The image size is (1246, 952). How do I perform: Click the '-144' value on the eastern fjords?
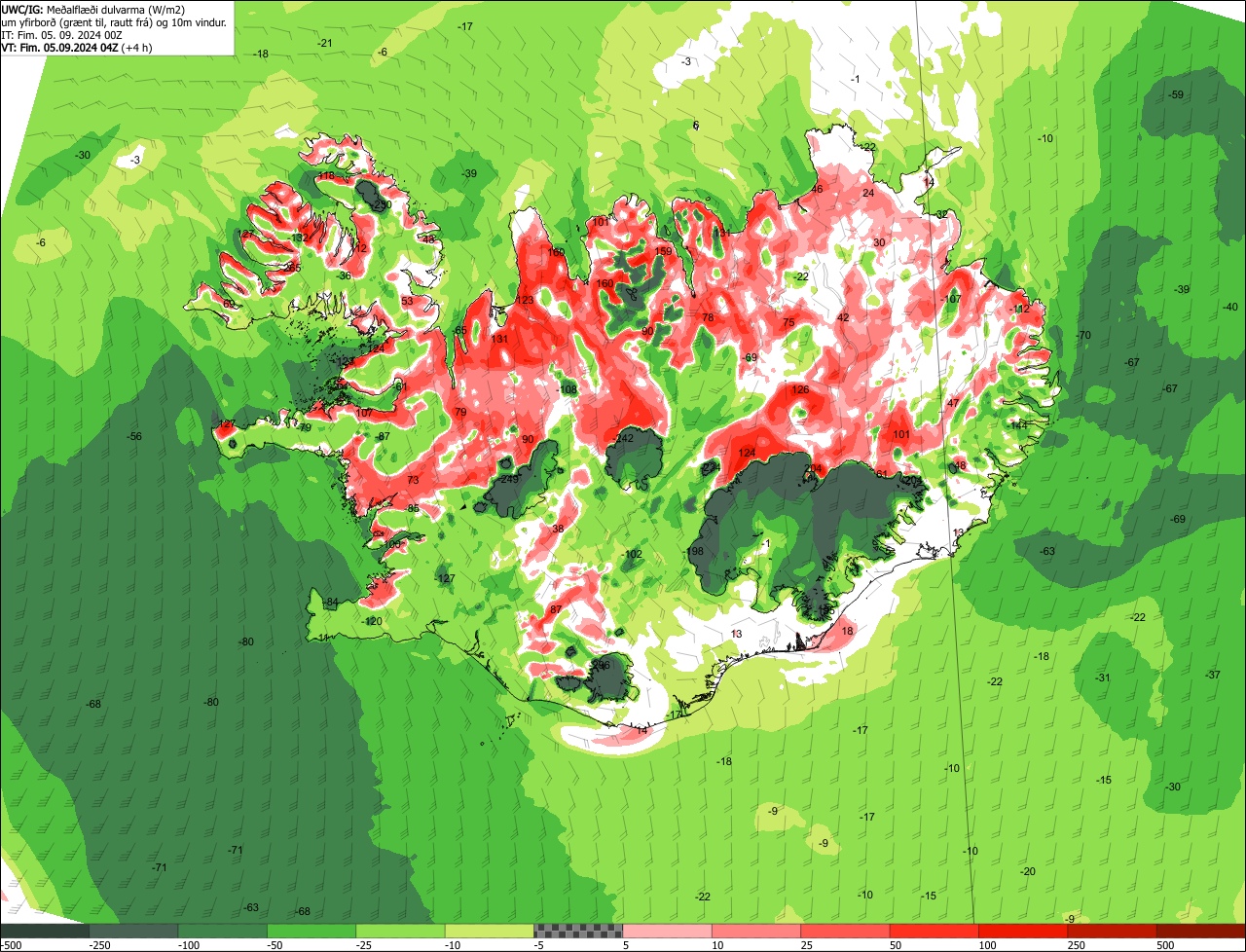1017,425
